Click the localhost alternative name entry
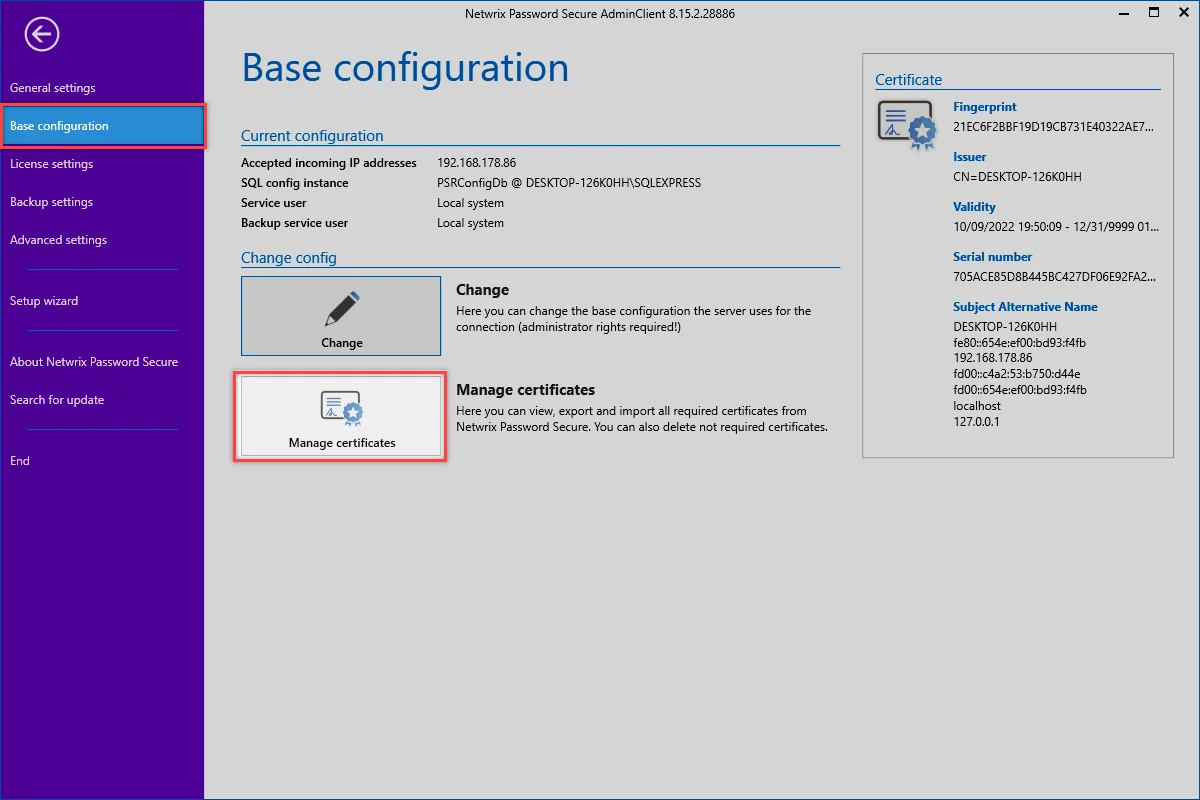Viewport: 1200px width, 800px height. (977, 406)
